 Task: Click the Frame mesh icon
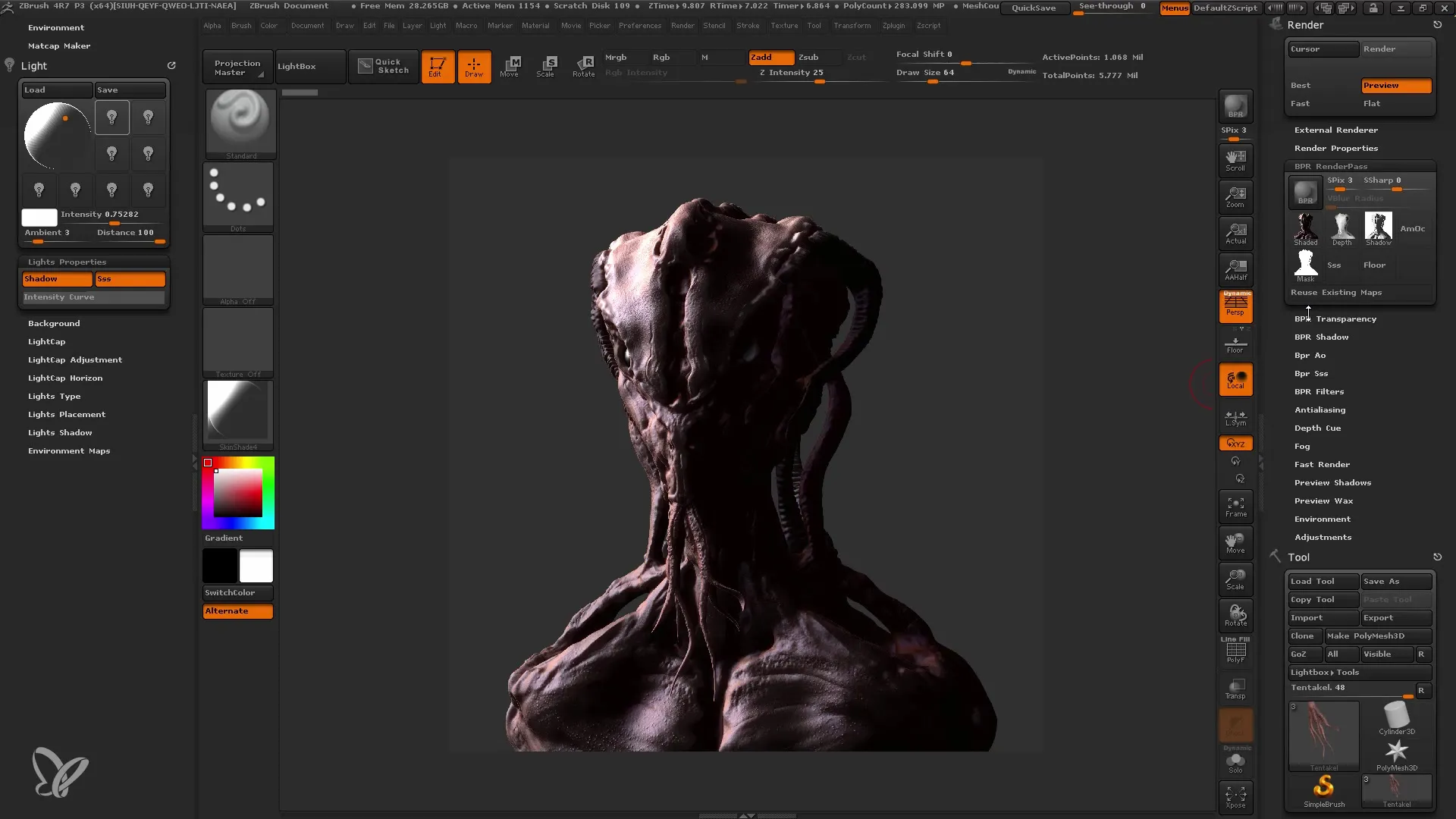click(1235, 507)
